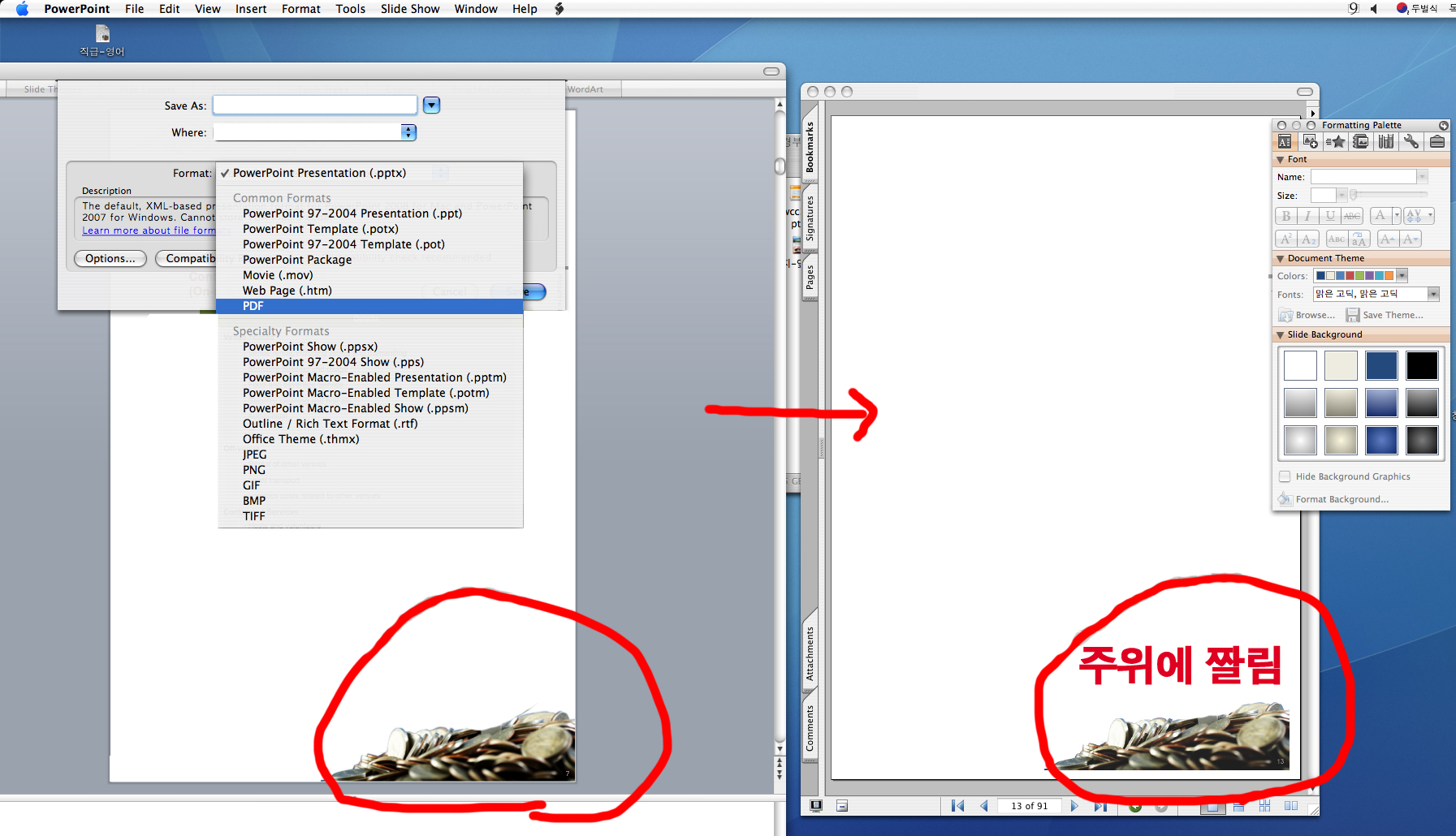Select PDF format from list

[253, 306]
